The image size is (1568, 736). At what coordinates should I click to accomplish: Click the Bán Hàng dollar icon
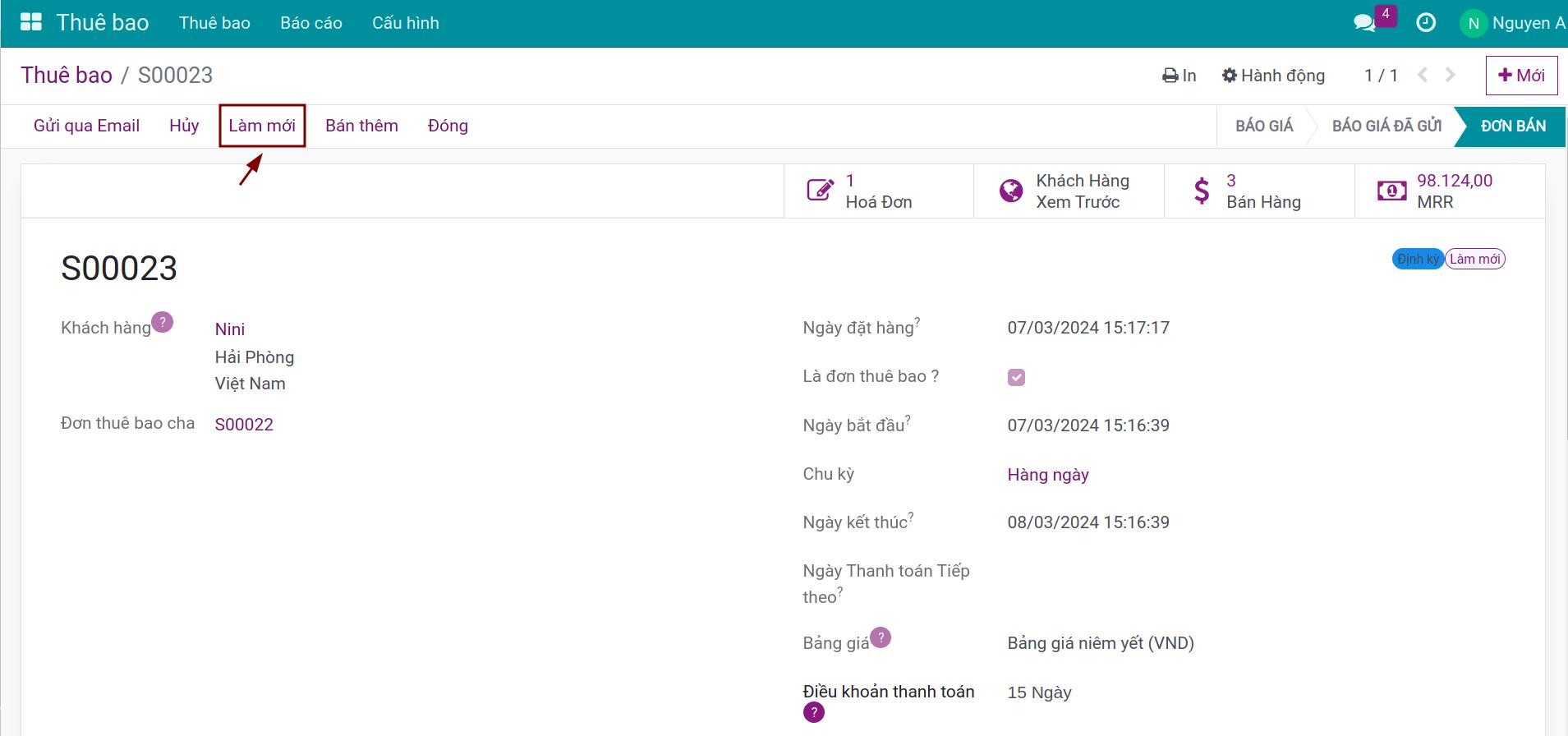coord(1201,191)
